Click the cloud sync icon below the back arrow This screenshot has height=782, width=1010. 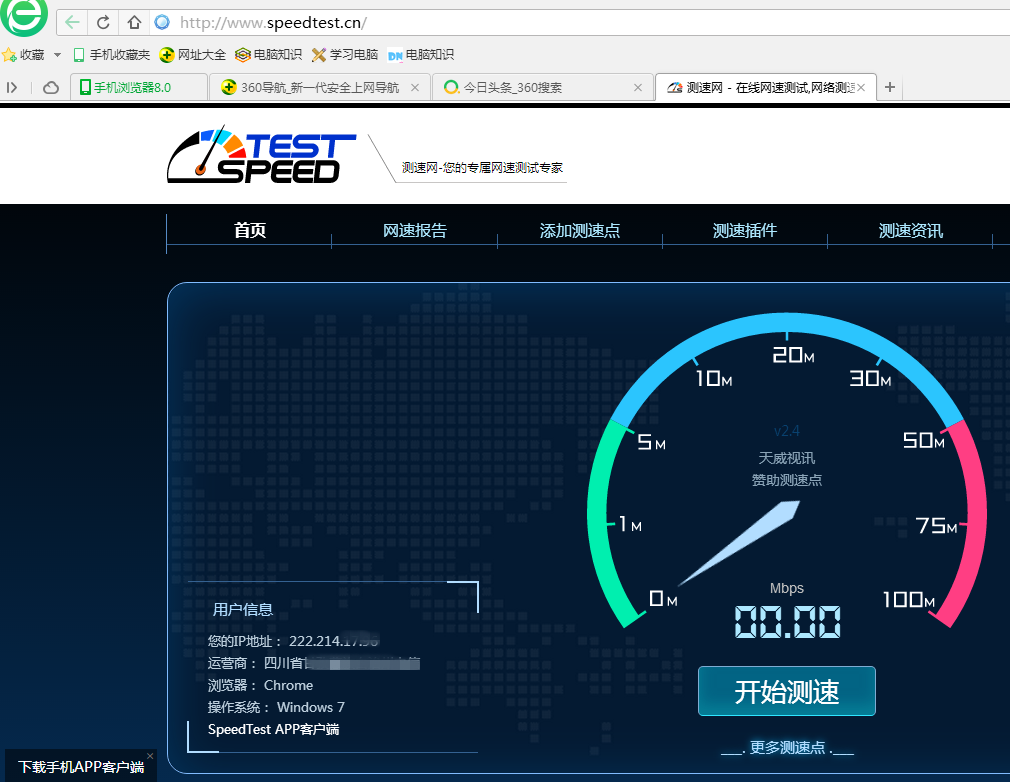(50, 87)
